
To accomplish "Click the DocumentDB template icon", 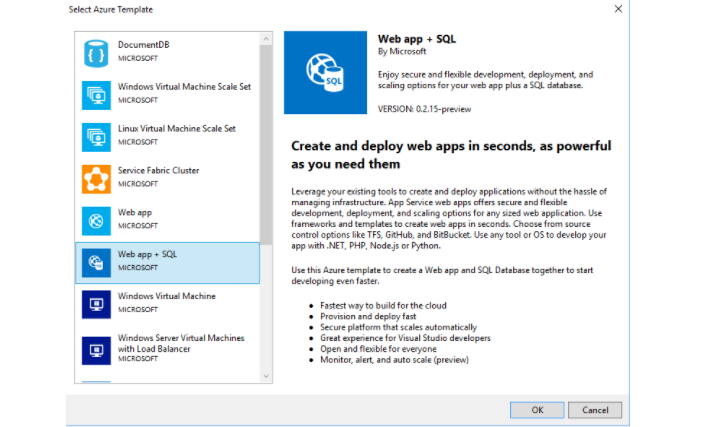I will (96, 52).
